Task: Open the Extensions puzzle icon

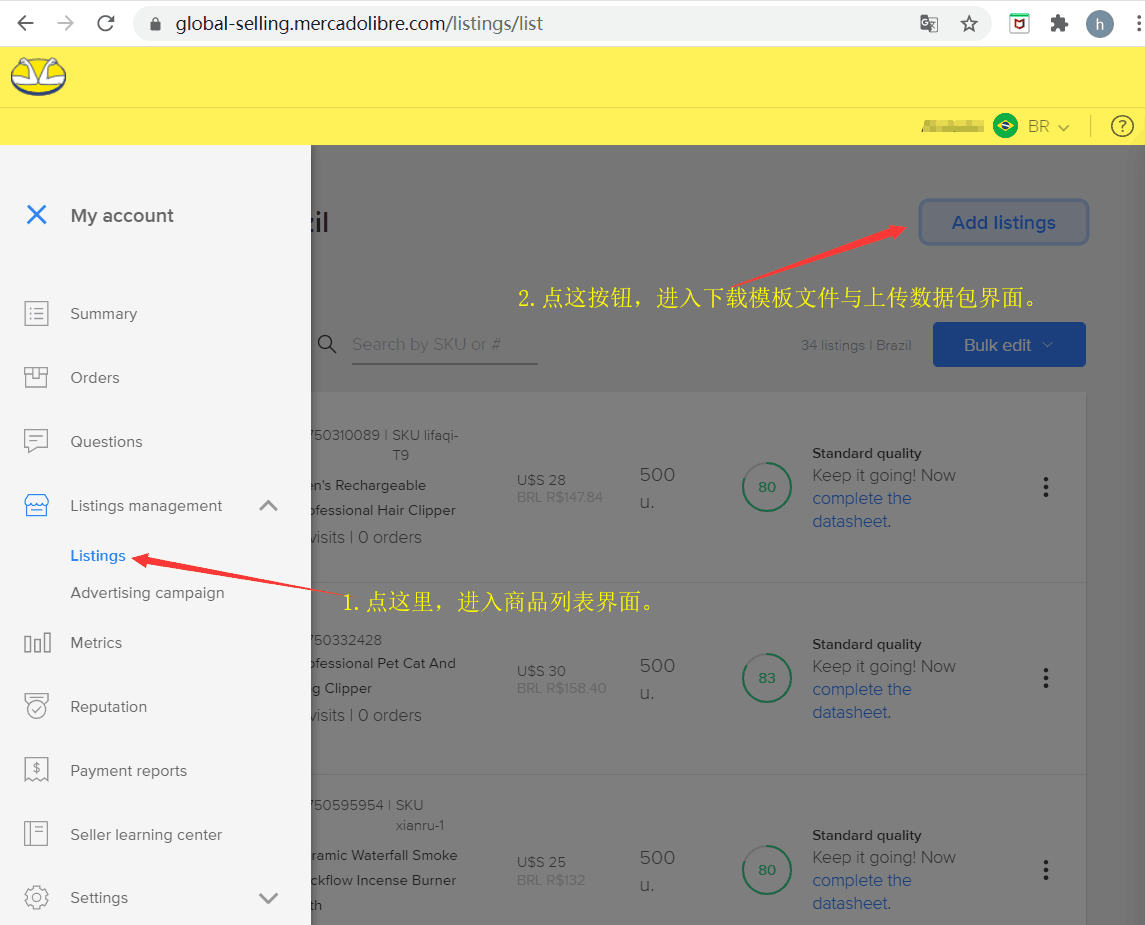Action: point(1059,23)
